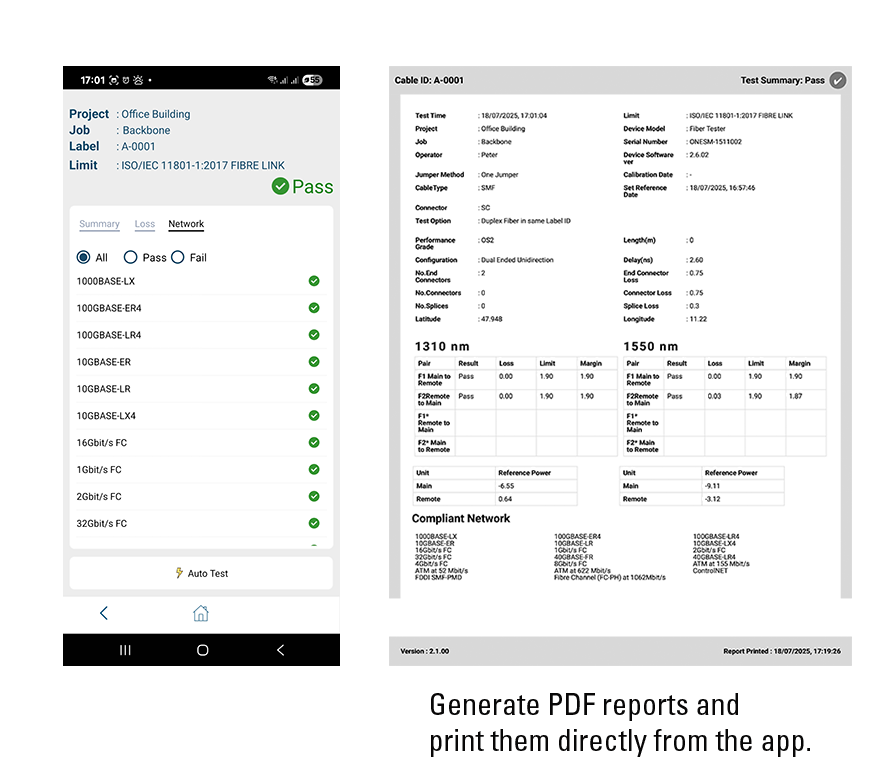The height and width of the screenshot is (769, 886).
Task: Open the Summary tab
Action: pos(99,224)
